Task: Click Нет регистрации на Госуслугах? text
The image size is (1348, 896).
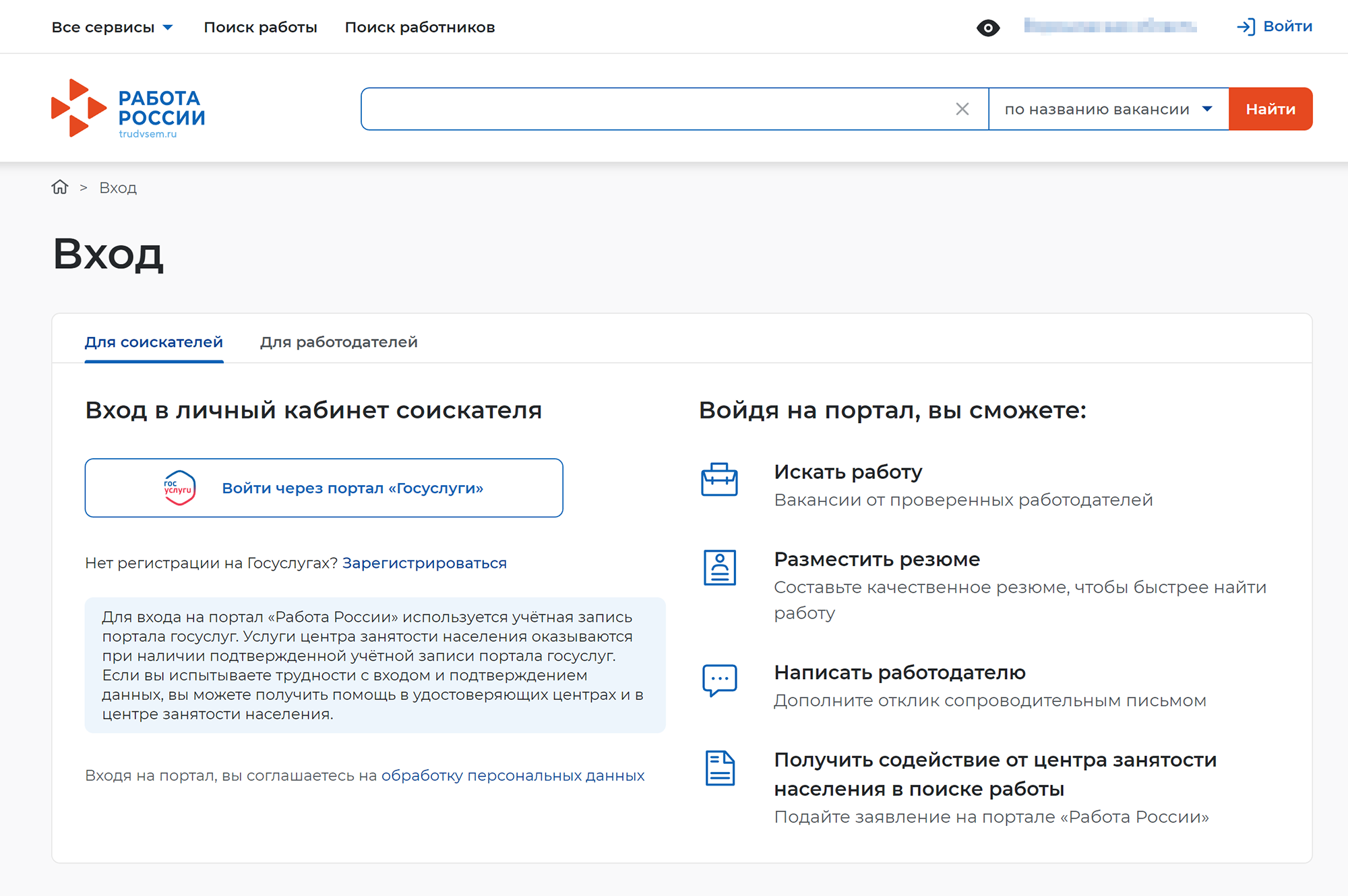Action: [x=211, y=563]
